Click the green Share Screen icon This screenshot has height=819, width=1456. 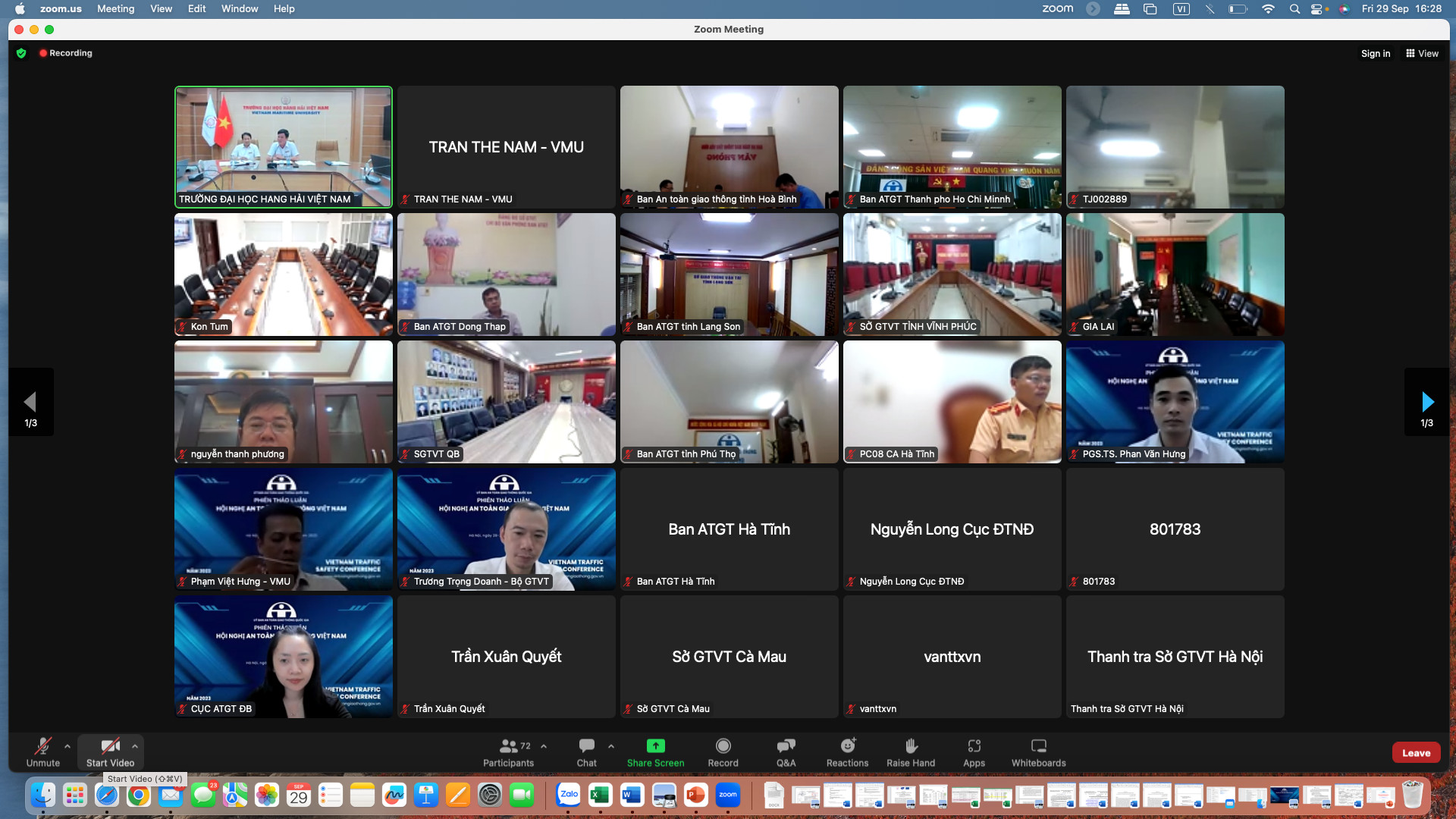click(655, 746)
